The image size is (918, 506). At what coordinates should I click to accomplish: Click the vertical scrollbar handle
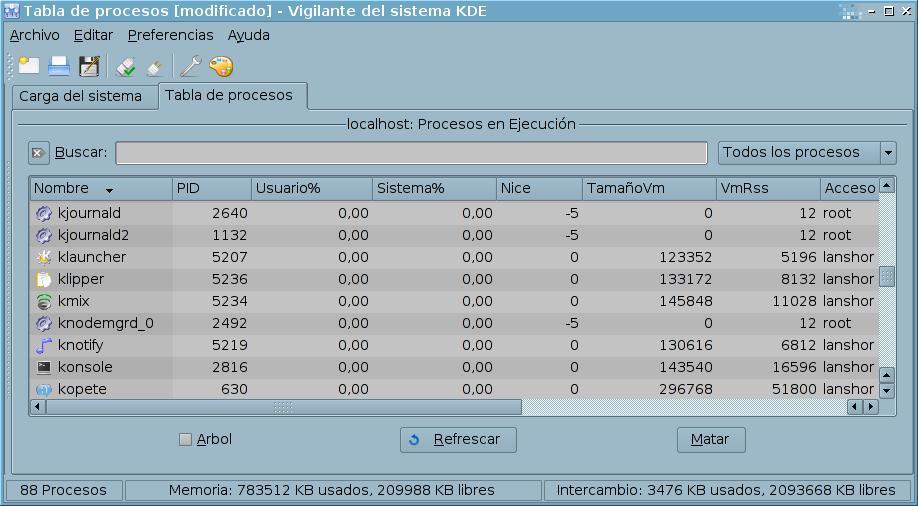click(887, 276)
